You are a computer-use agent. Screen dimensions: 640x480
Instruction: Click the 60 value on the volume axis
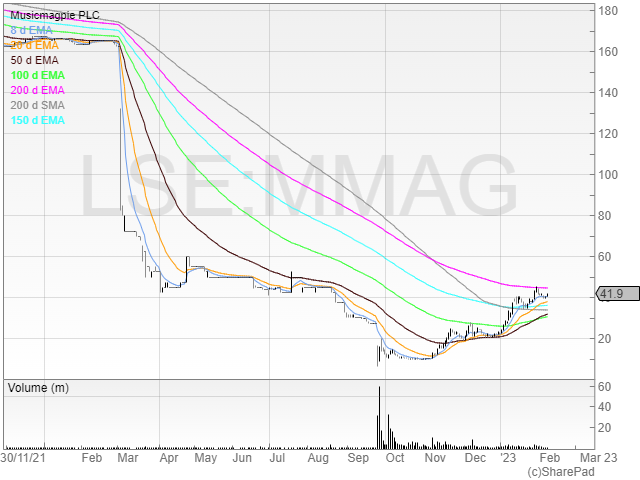[605, 387]
